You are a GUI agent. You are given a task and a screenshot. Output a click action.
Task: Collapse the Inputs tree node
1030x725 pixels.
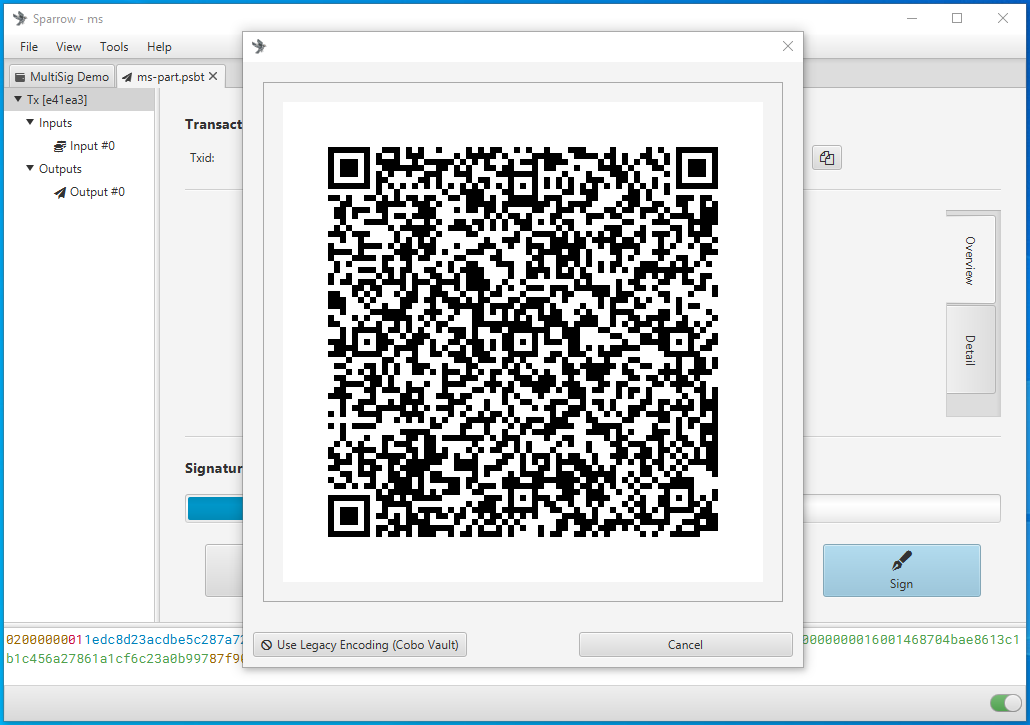coord(30,122)
